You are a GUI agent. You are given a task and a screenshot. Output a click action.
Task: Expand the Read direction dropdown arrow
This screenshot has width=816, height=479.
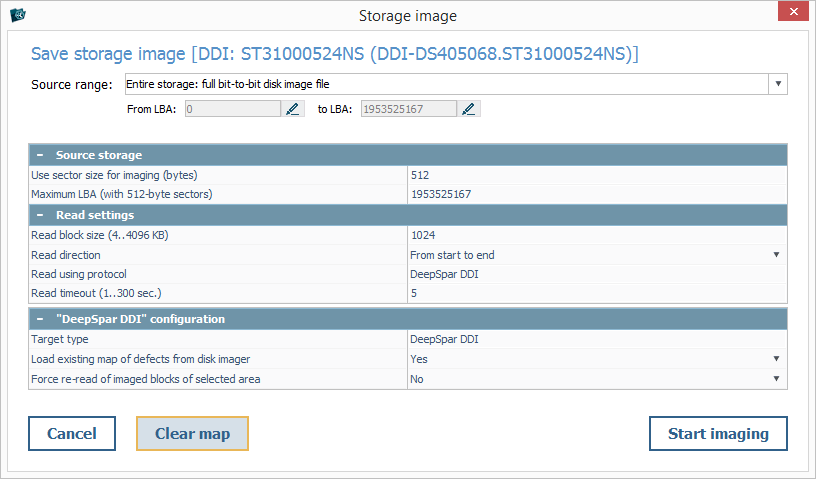pyautogui.click(x=776, y=255)
